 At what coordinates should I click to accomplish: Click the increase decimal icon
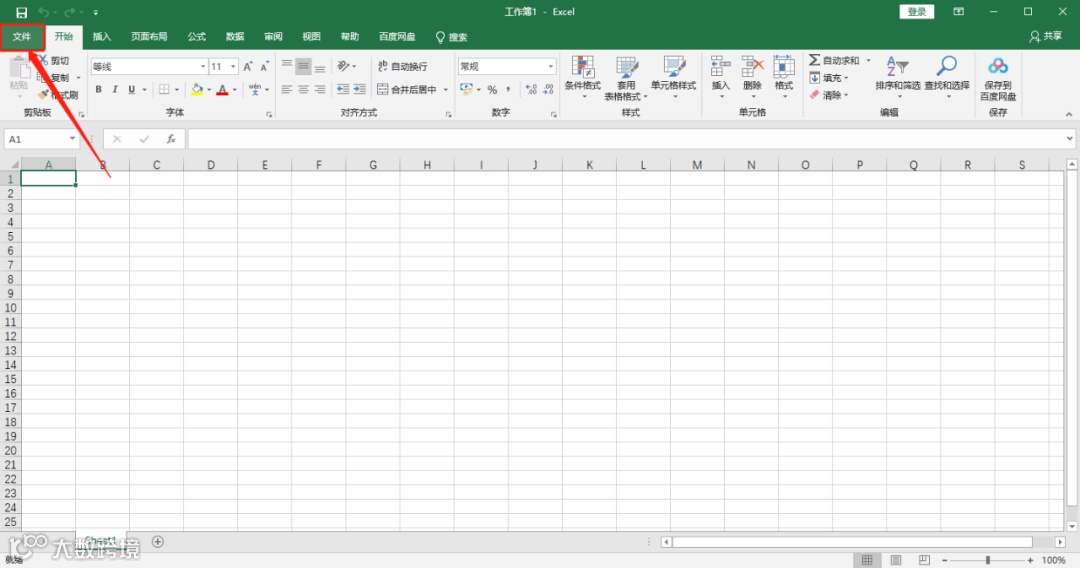coord(531,90)
